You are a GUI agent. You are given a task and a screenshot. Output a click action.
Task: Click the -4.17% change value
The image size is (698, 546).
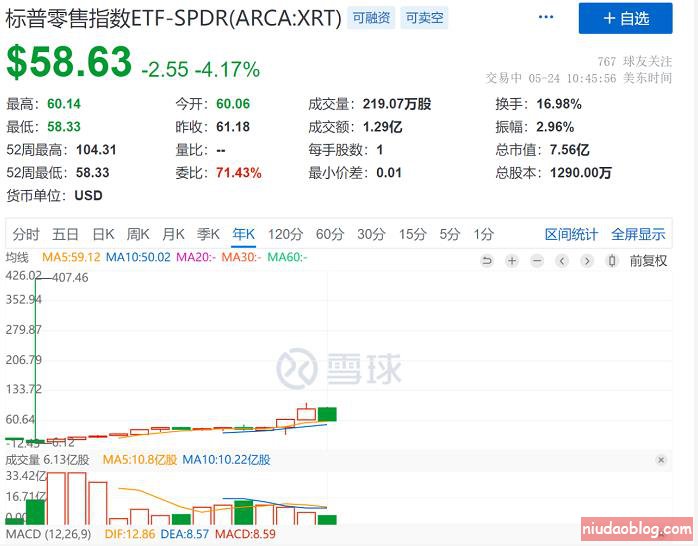(x=227, y=69)
